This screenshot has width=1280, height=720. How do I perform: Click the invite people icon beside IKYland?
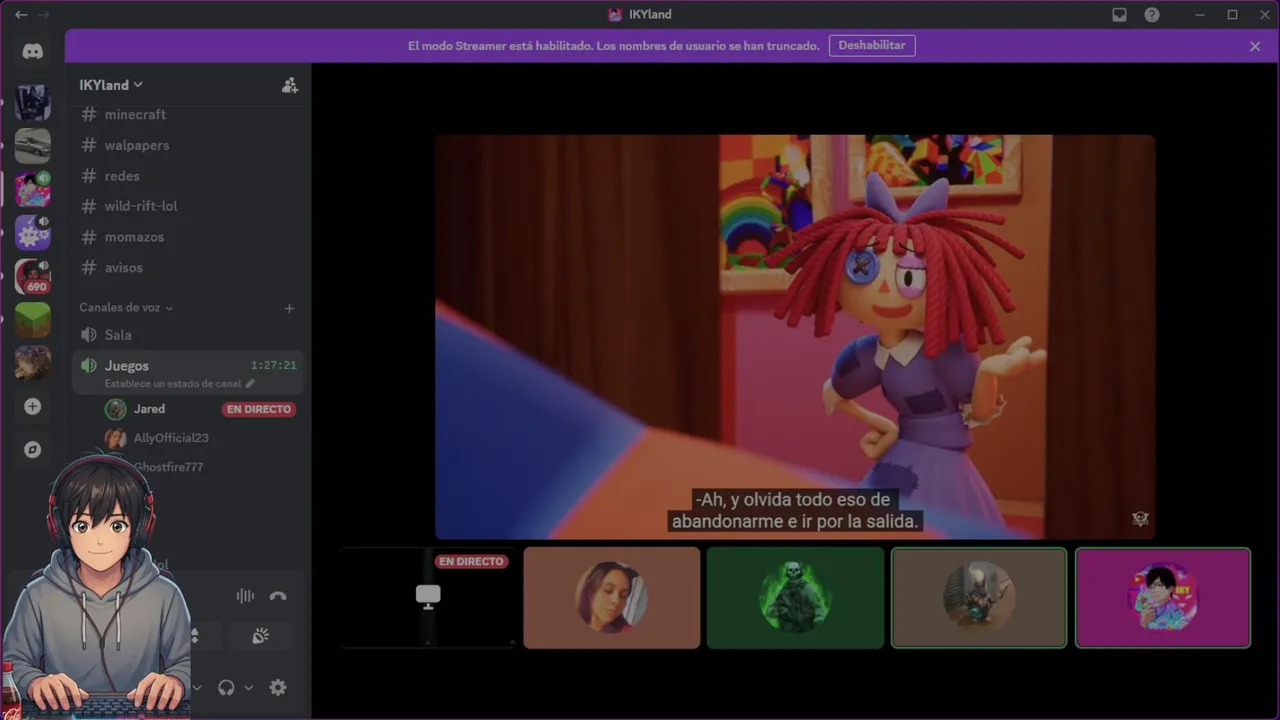(289, 85)
